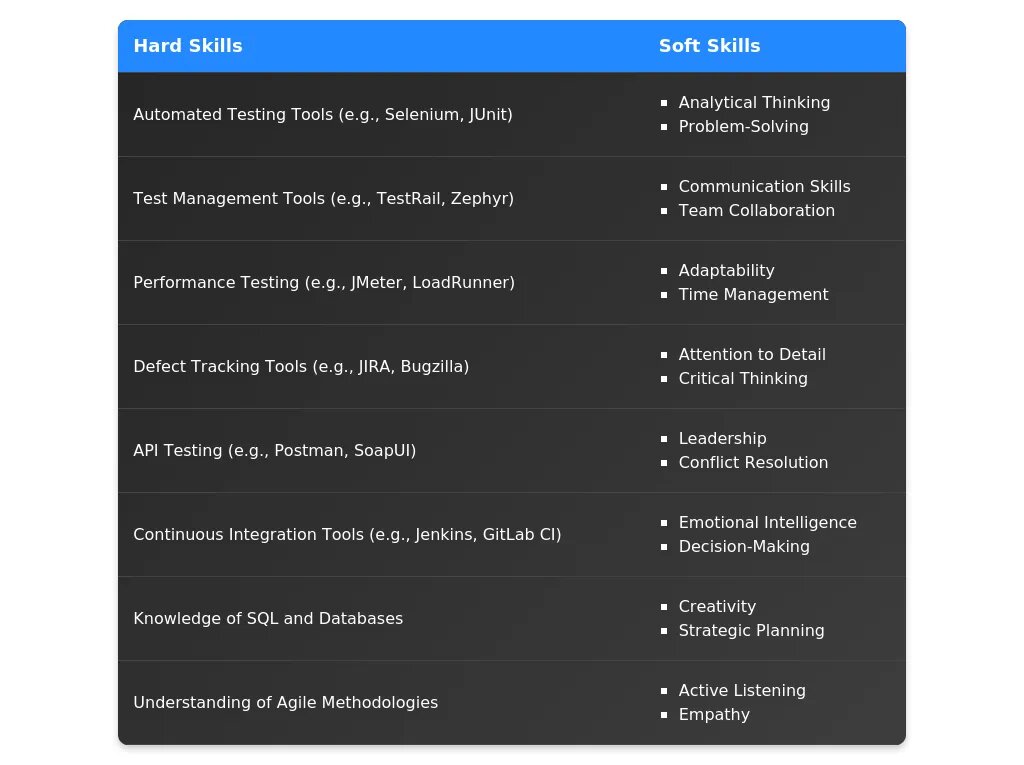1024x765 pixels.
Task: Click the Hard Skills column header
Action: pyautogui.click(x=188, y=46)
